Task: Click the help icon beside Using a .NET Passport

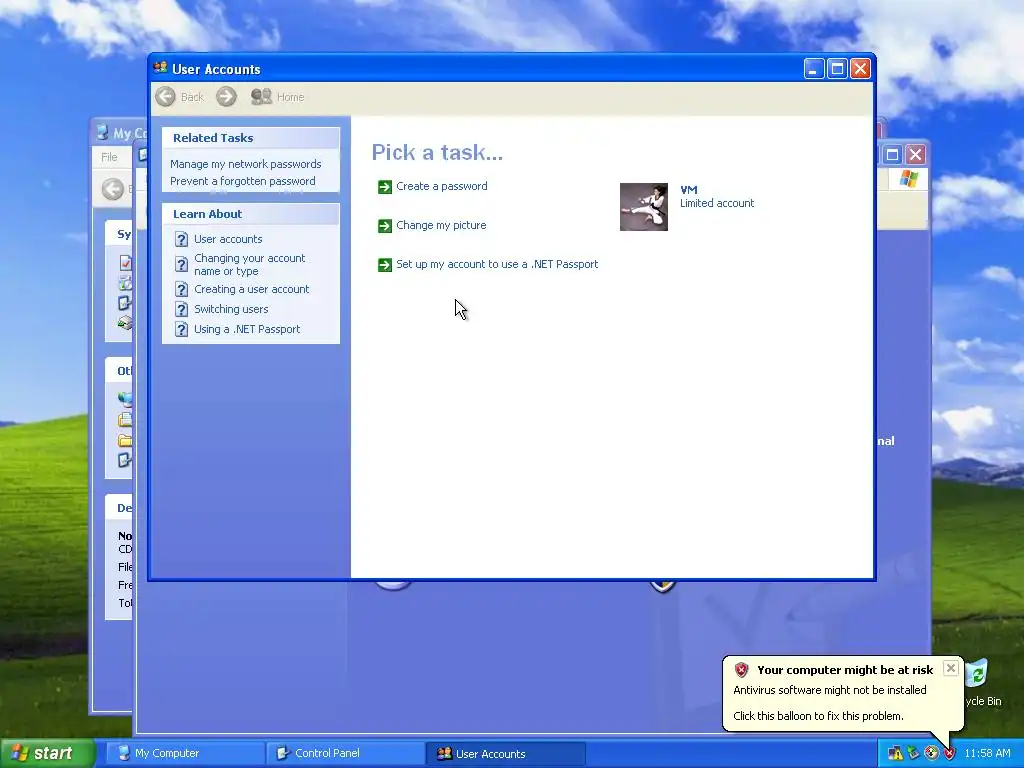Action: pos(182,330)
